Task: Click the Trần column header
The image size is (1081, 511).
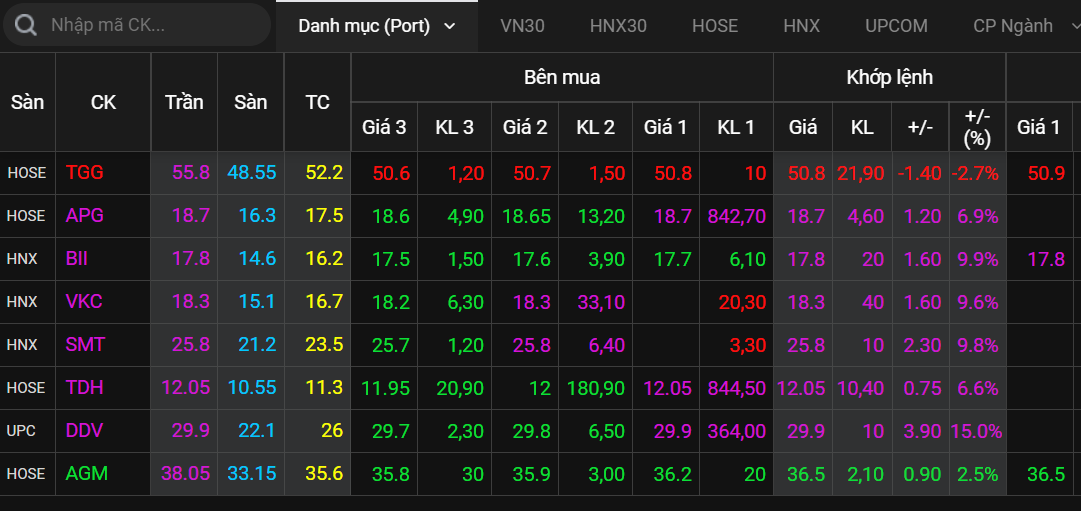Action: pyautogui.click(x=184, y=102)
